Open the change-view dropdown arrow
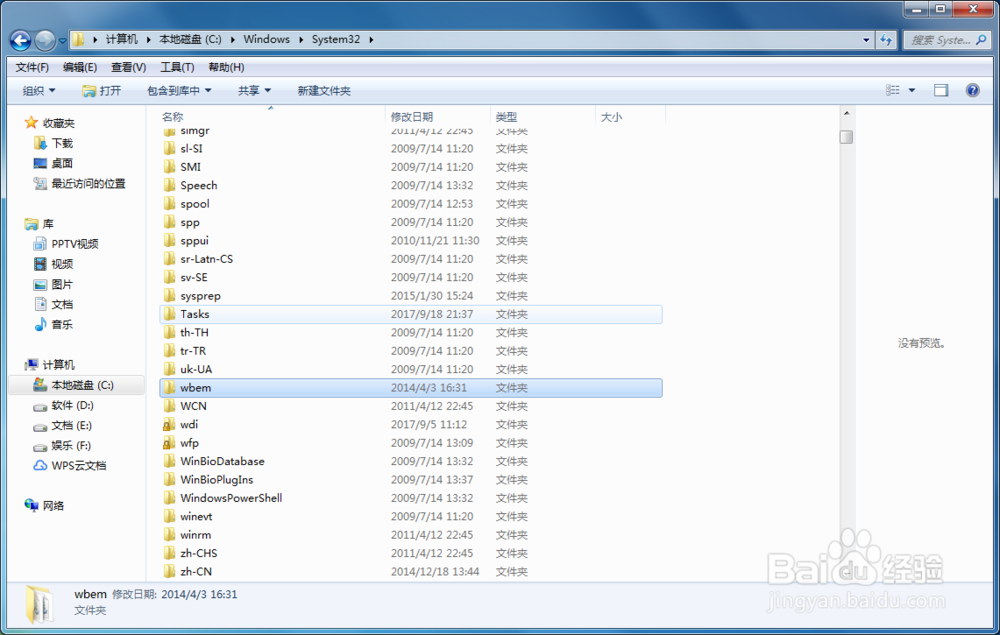 tap(911, 89)
